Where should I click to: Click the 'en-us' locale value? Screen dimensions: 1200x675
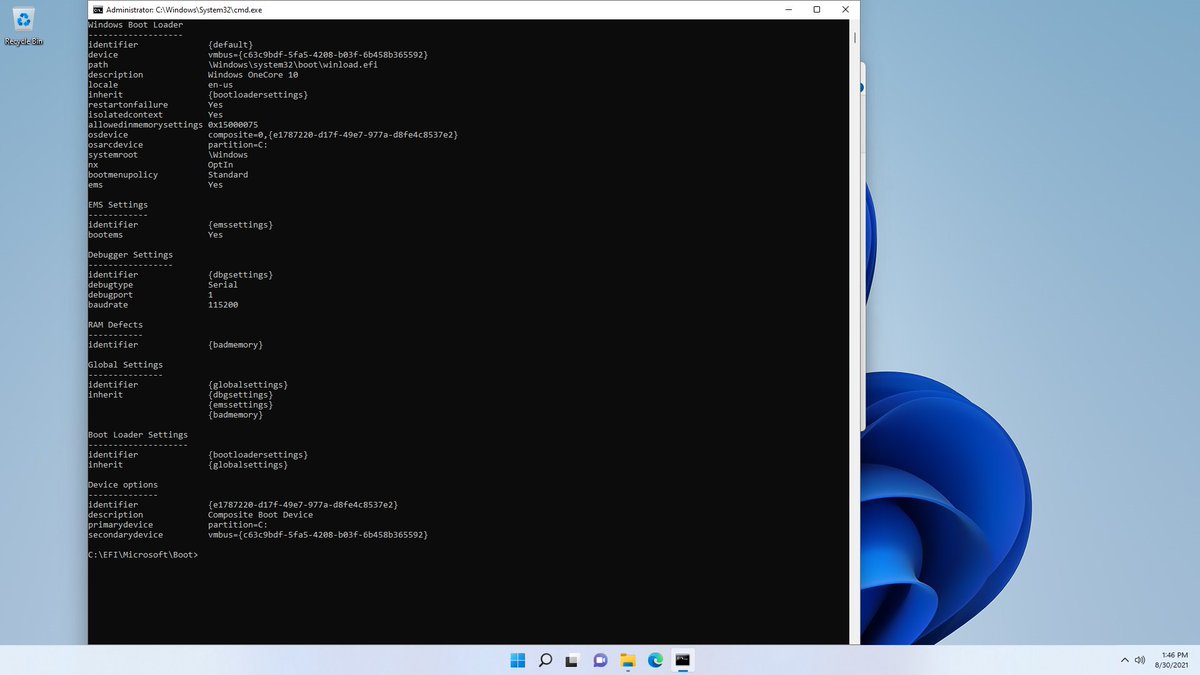coord(220,84)
